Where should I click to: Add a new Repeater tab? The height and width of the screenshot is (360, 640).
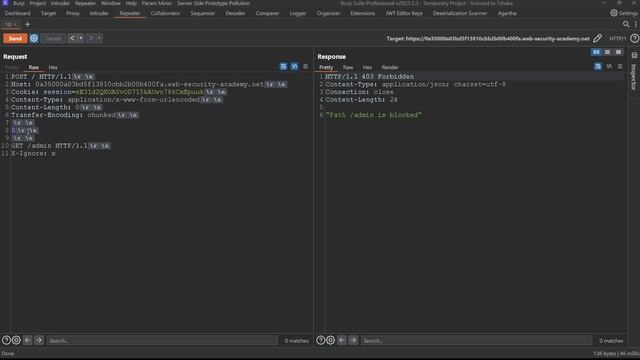(27, 24)
